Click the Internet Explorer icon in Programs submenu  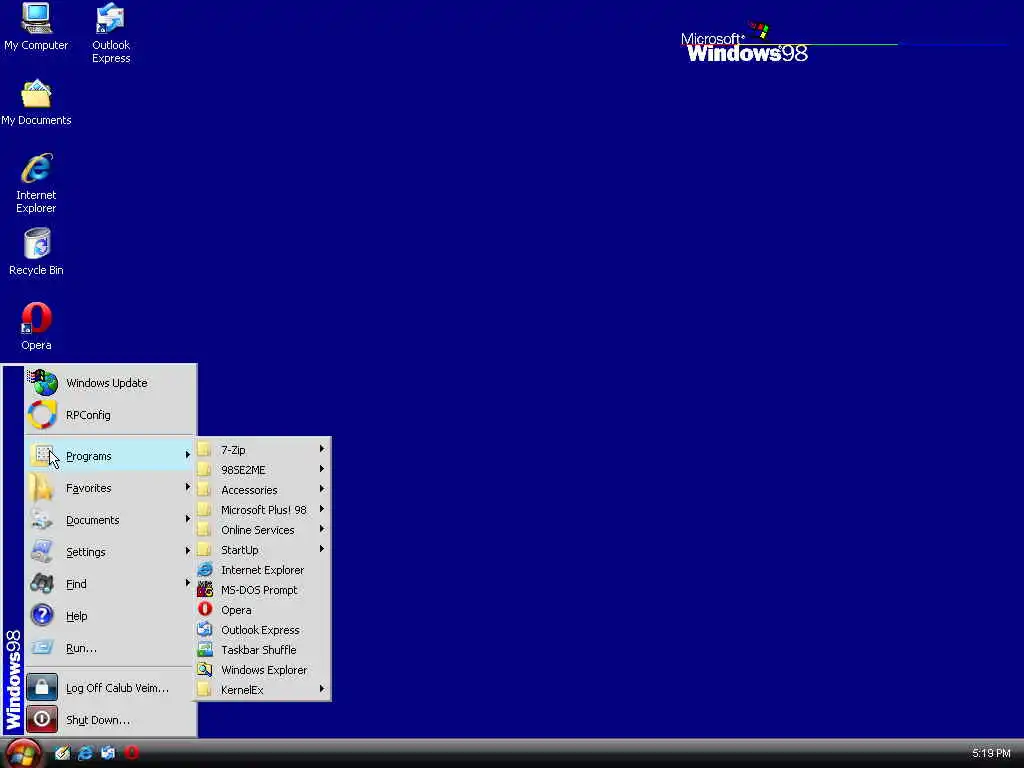tap(205, 569)
